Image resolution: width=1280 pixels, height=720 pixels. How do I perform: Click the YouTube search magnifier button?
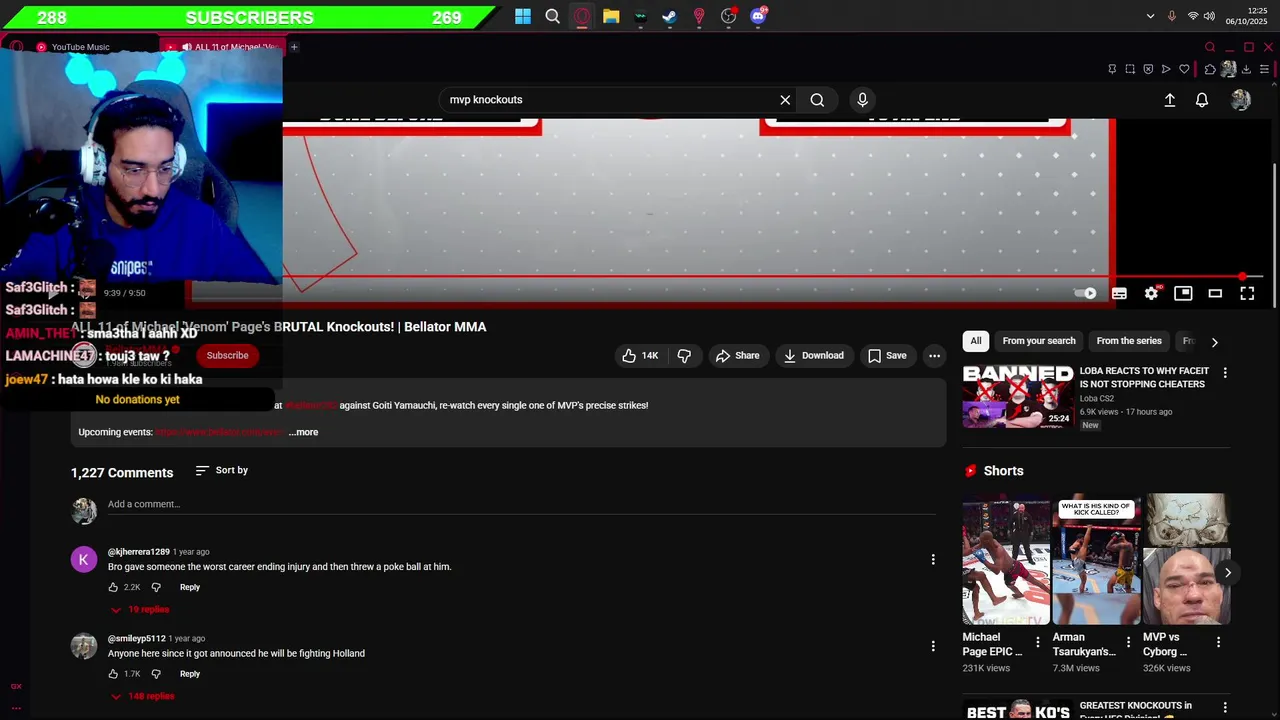[x=817, y=100]
